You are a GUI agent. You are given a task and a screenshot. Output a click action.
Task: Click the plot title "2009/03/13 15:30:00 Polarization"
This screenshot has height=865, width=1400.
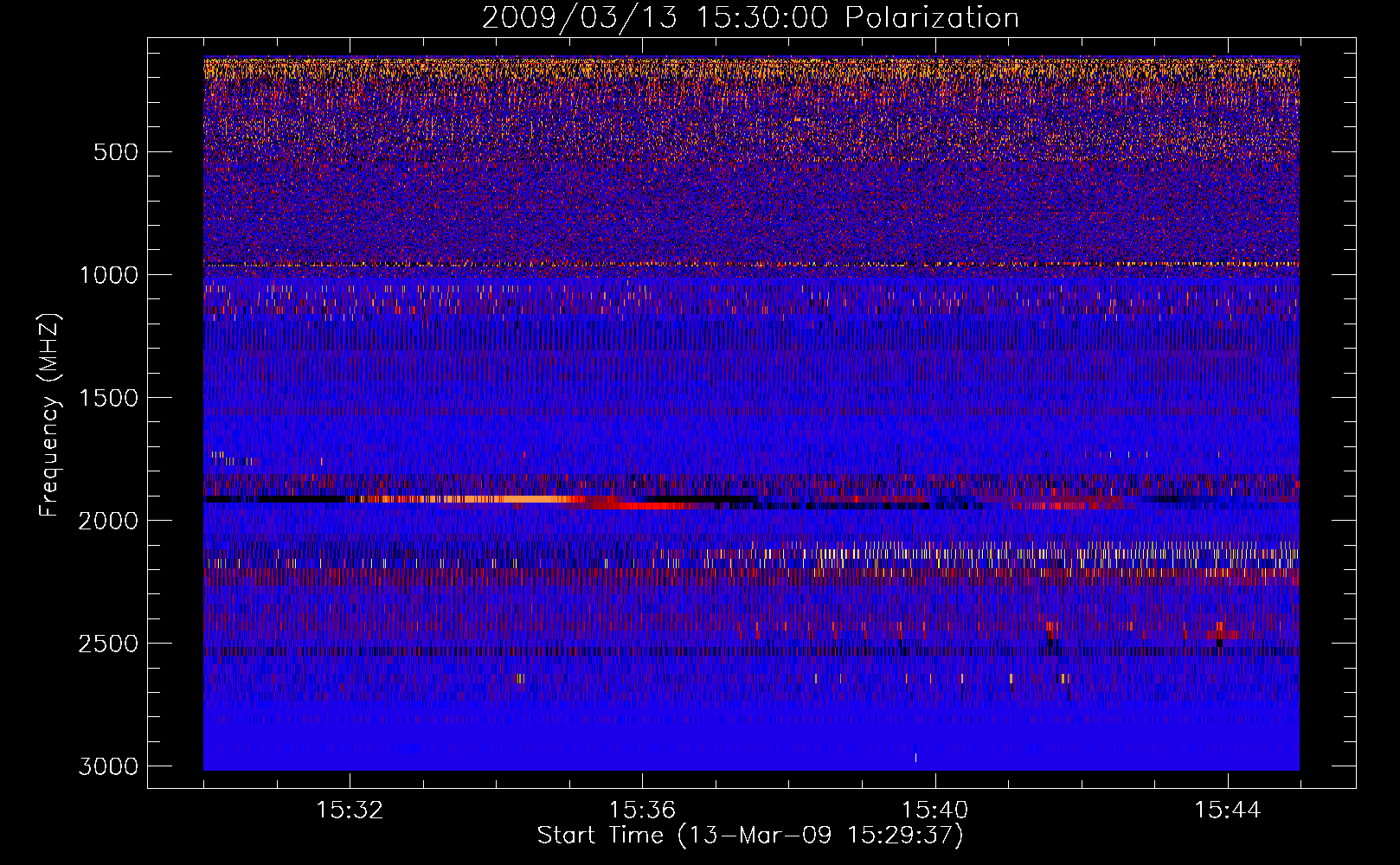[750, 18]
